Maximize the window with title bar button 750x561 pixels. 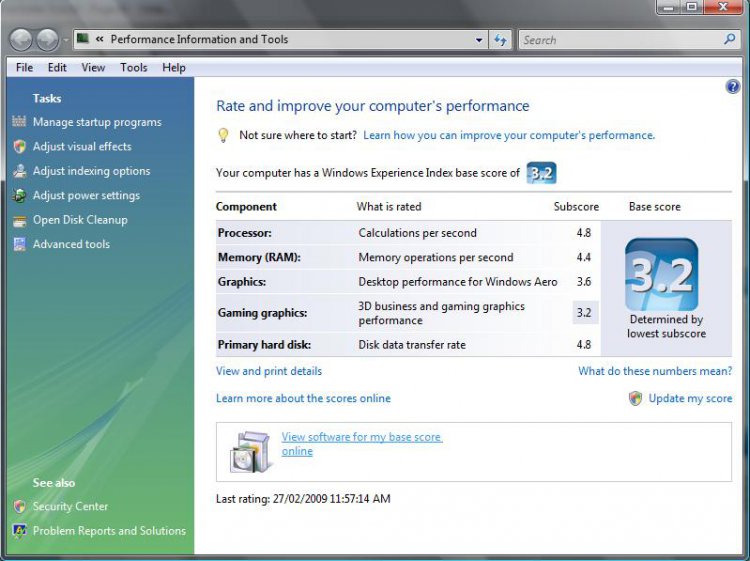click(x=692, y=7)
